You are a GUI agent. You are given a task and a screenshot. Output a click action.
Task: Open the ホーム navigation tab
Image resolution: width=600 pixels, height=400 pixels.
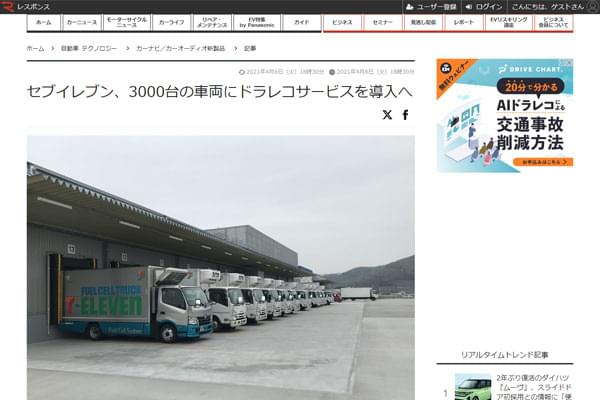44,23
